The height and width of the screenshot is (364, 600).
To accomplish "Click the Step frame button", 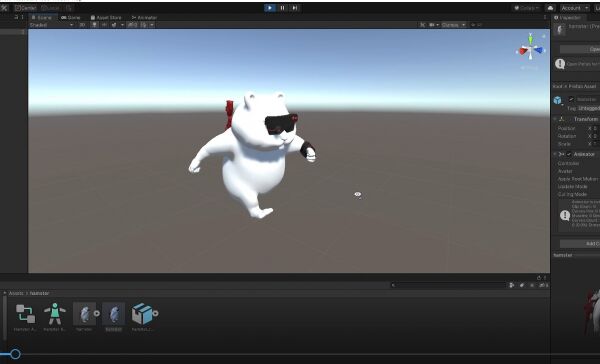I will click(x=295, y=8).
